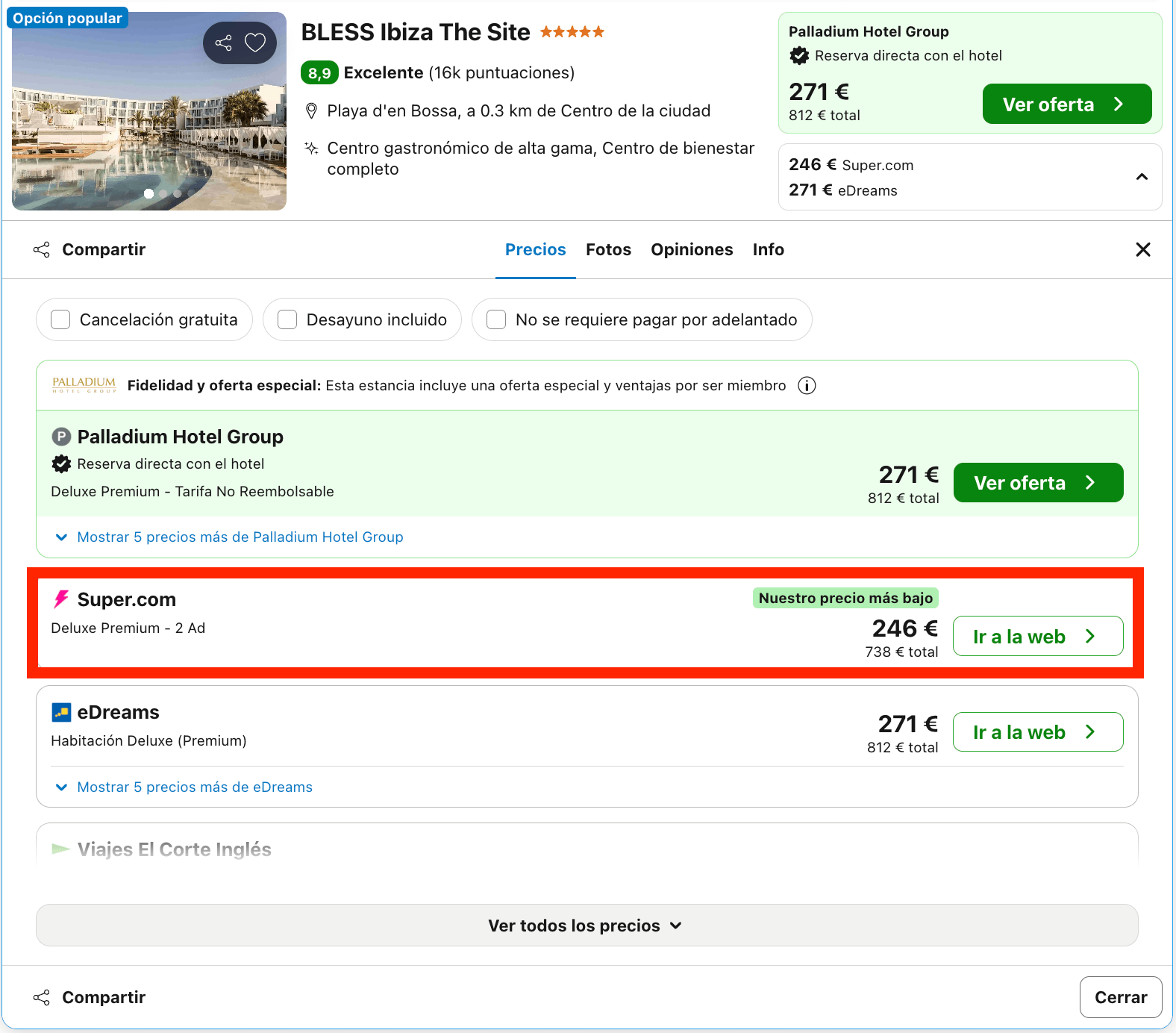Collapse the Super.com and eDreams price list

(1142, 177)
